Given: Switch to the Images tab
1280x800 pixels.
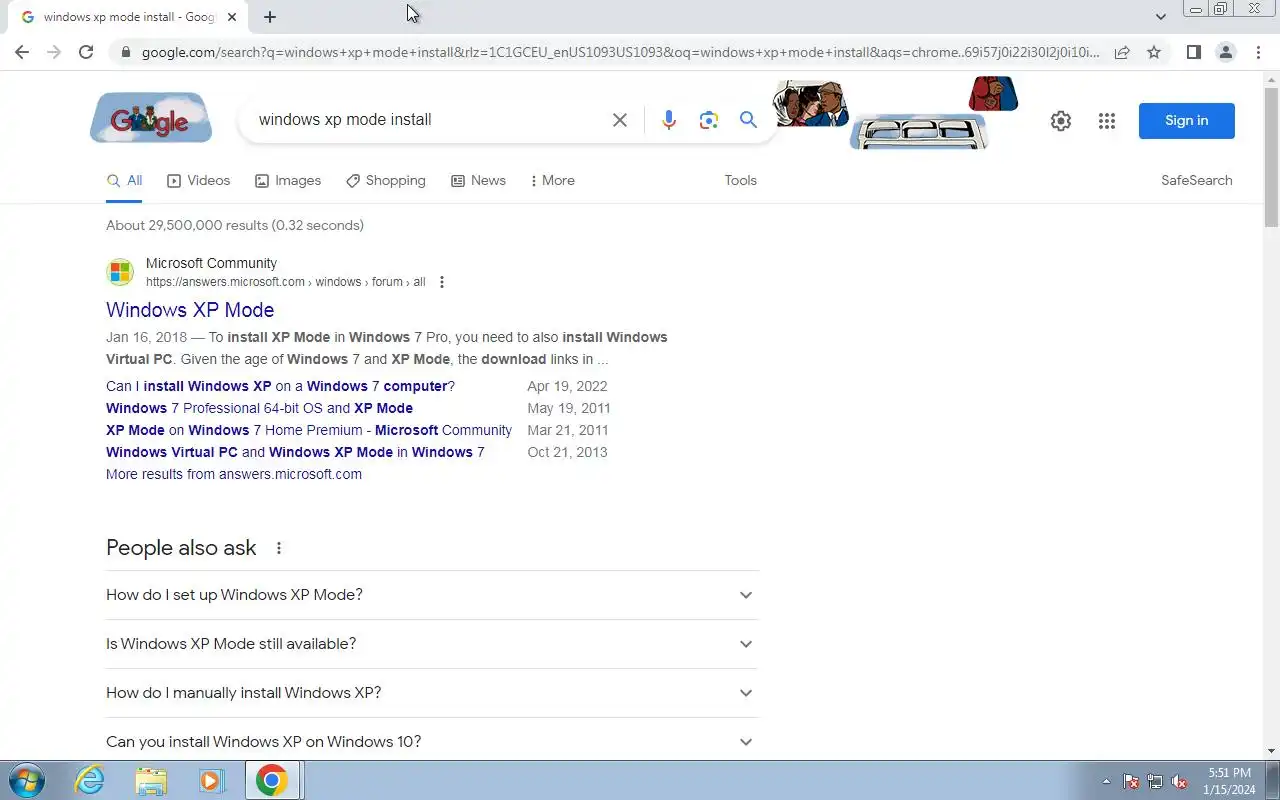Looking at the screenshot, I should click(288, 181).
